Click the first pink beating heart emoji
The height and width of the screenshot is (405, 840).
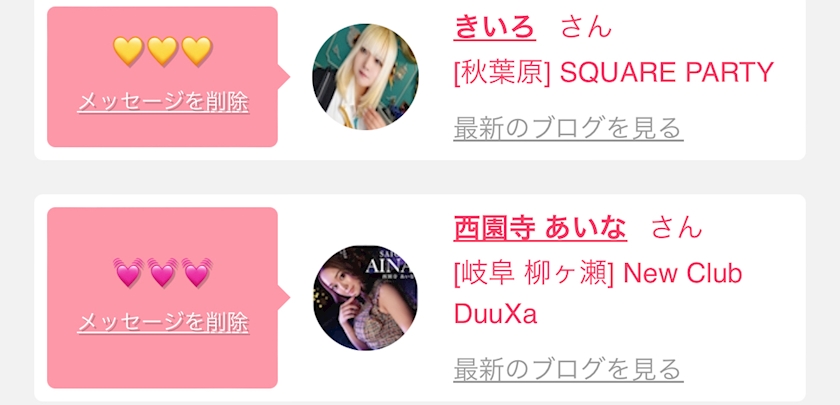click(129, 272)
